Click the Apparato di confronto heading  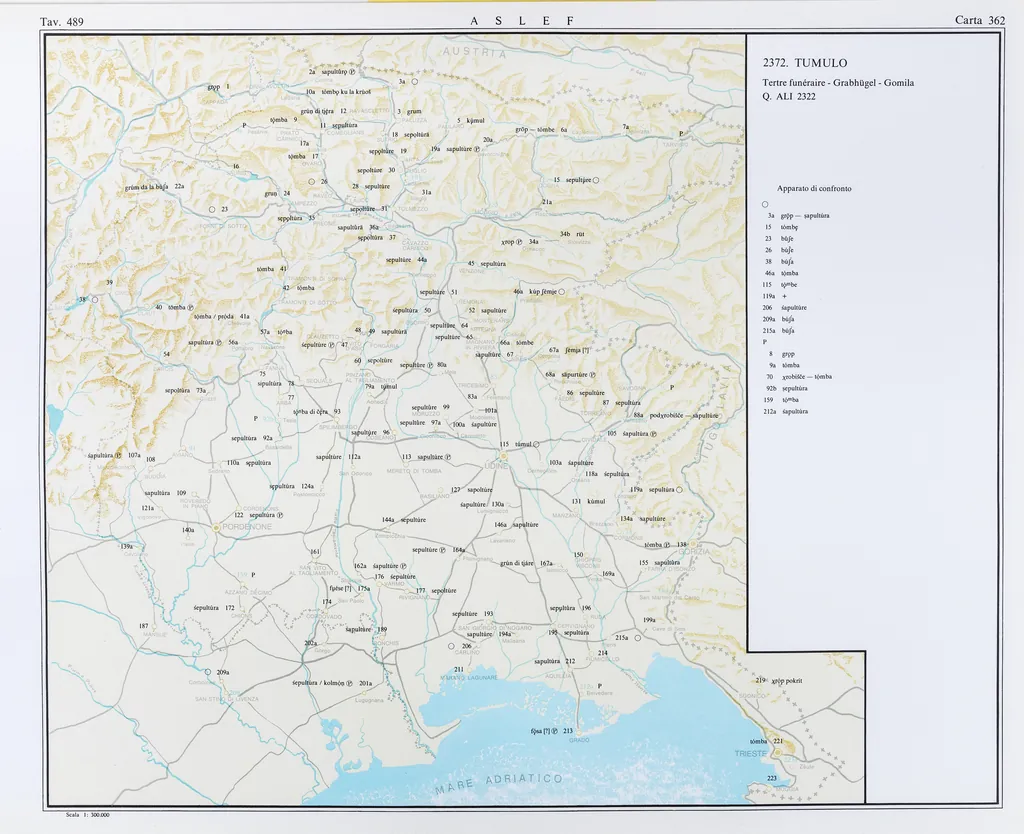813,188
